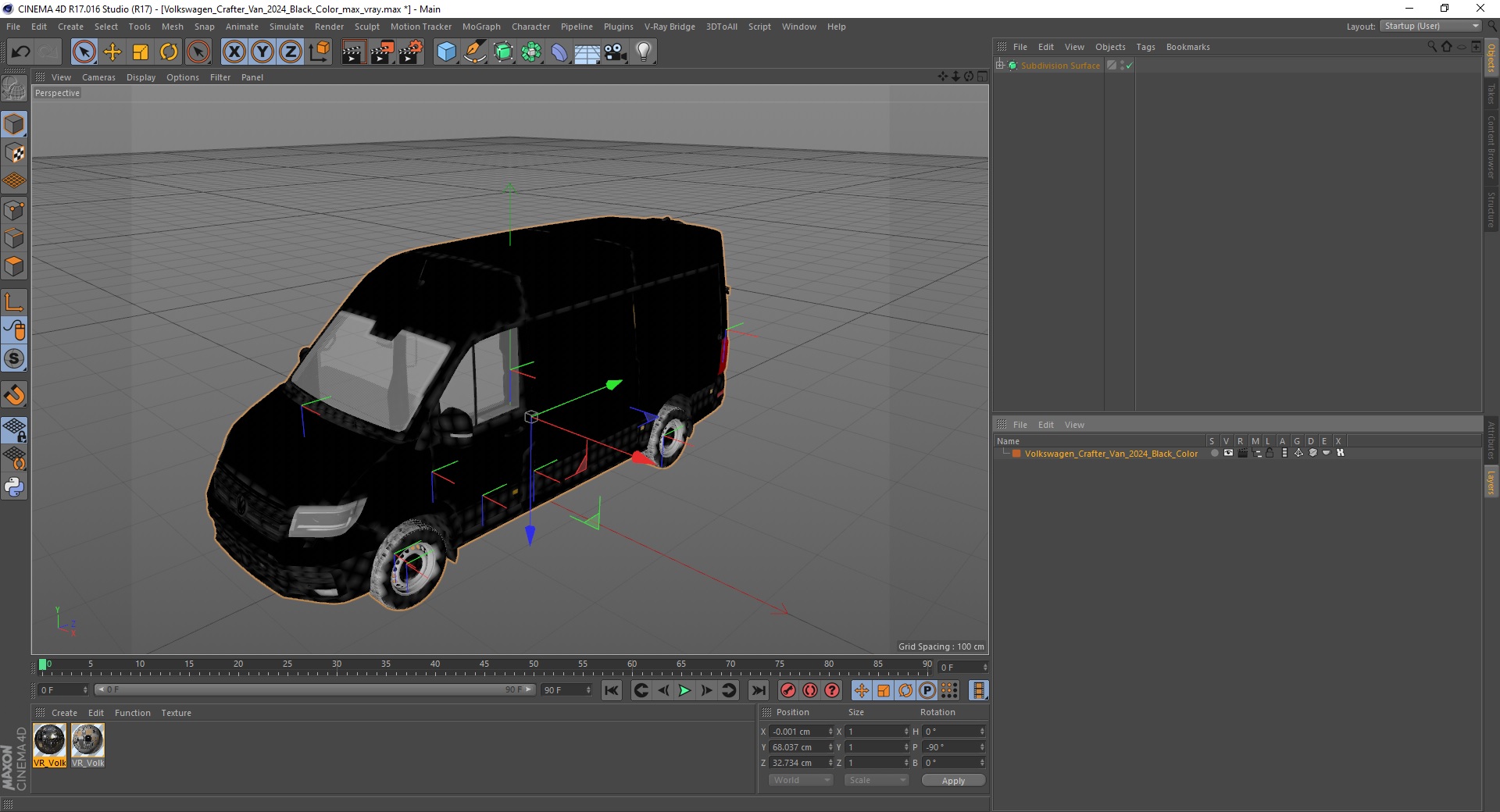Open the World coordinate dropdown
1500x812 pixels.
801,780
